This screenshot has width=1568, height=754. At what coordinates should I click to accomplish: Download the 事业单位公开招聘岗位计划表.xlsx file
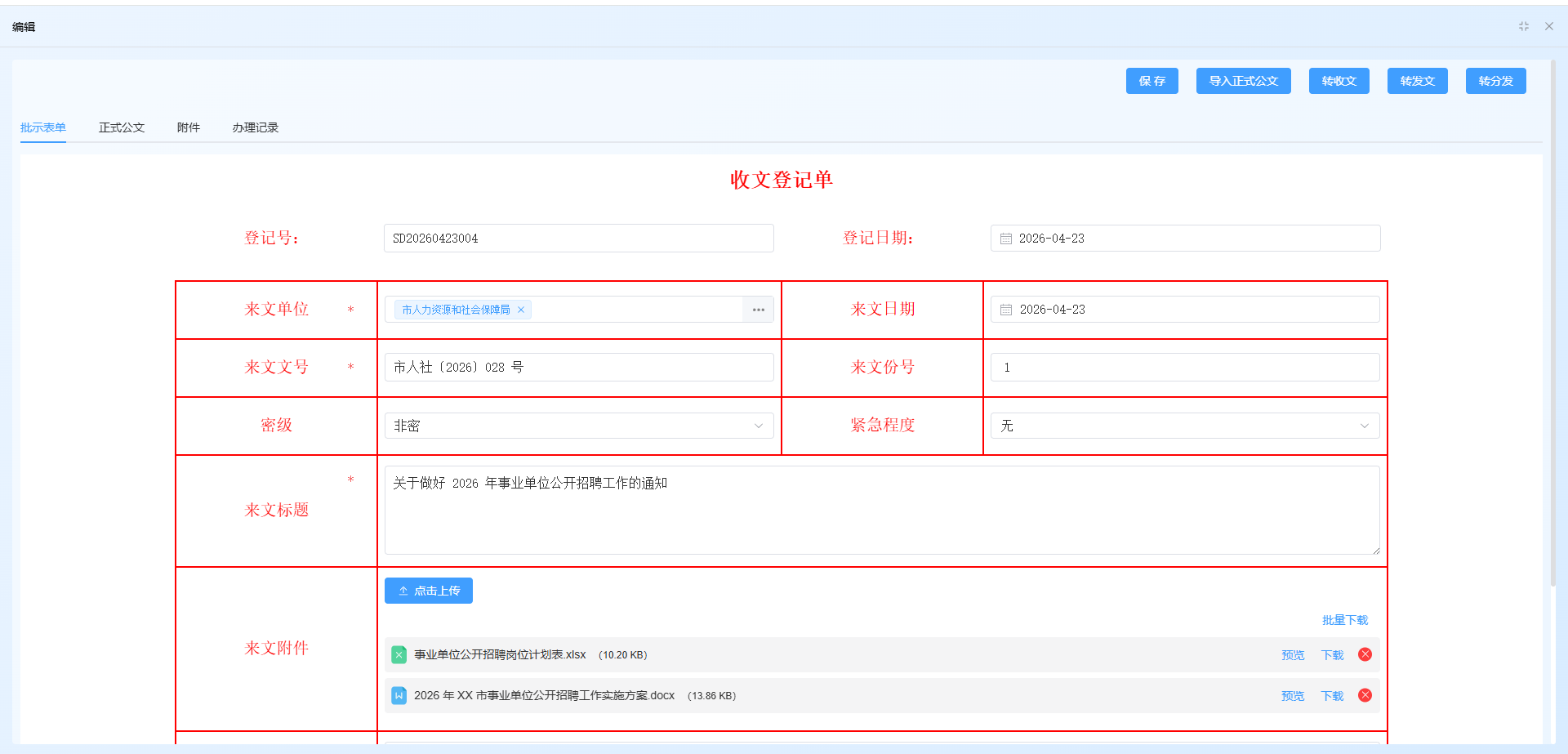pos(1332,655)
